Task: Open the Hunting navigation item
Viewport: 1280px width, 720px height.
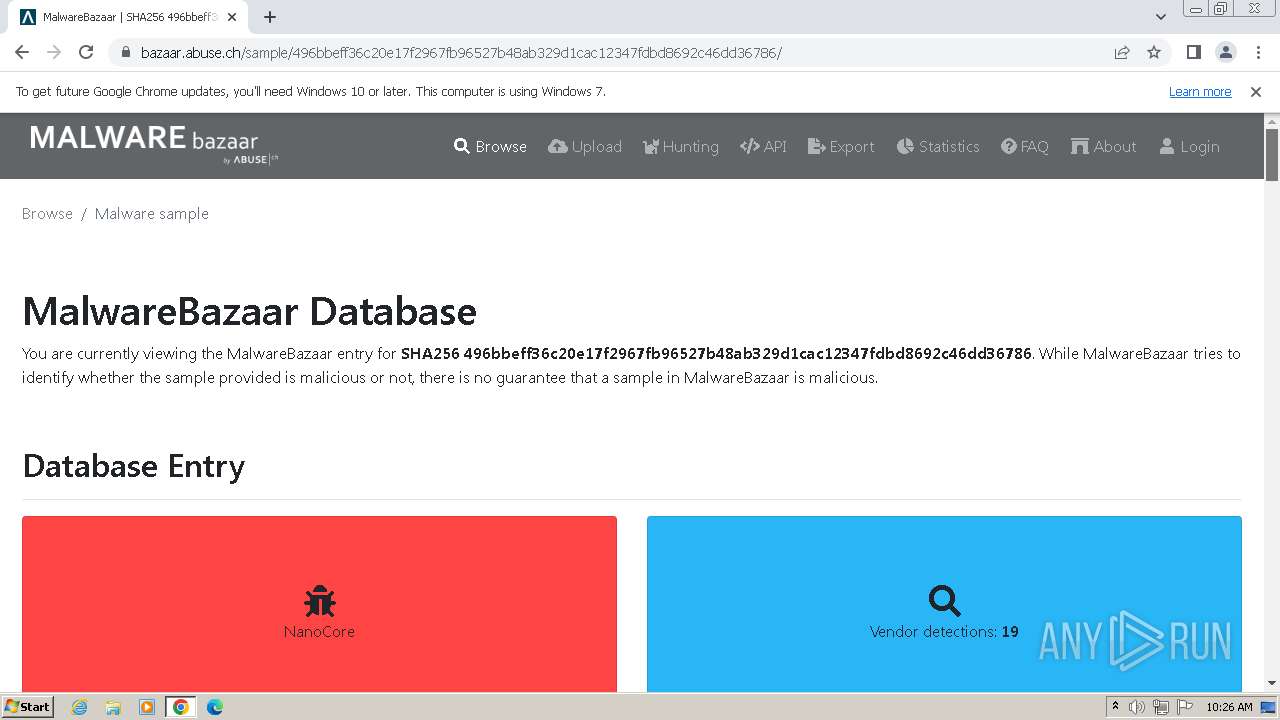Action: (680, 146)
